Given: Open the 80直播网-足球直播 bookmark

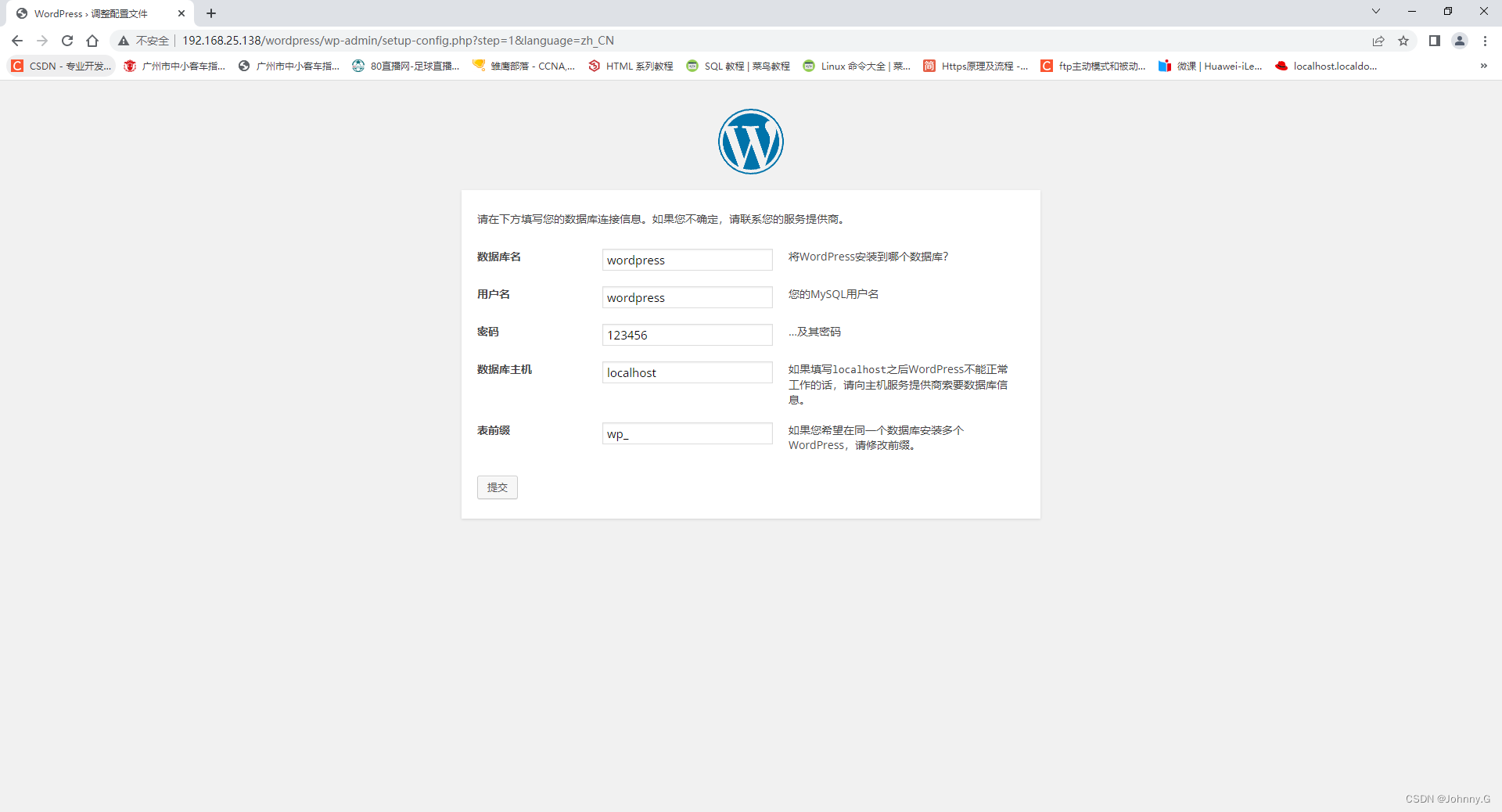Looking at the screenshot, I should click(x=406, y=66).
